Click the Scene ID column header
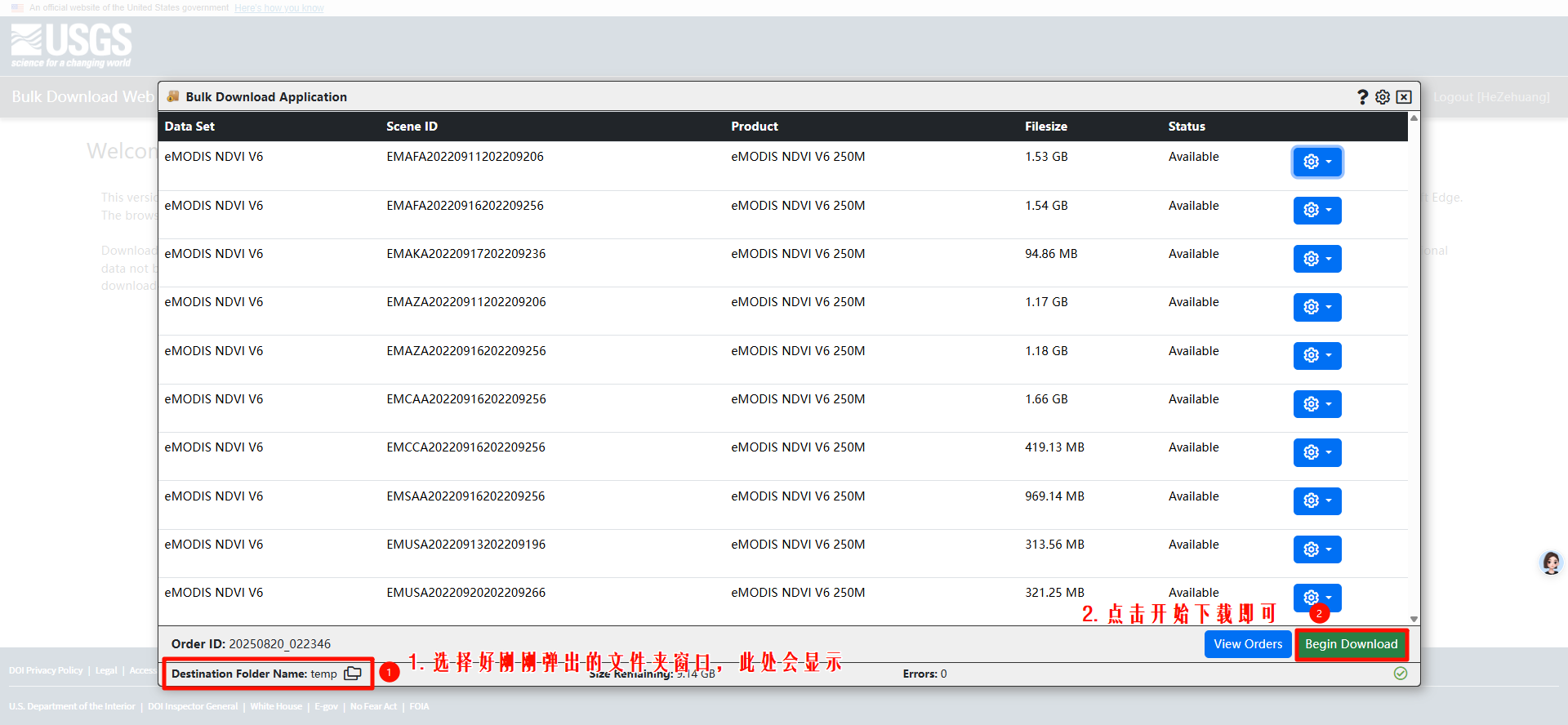This screenshot has height=725, width=1568. pos(412,127)
